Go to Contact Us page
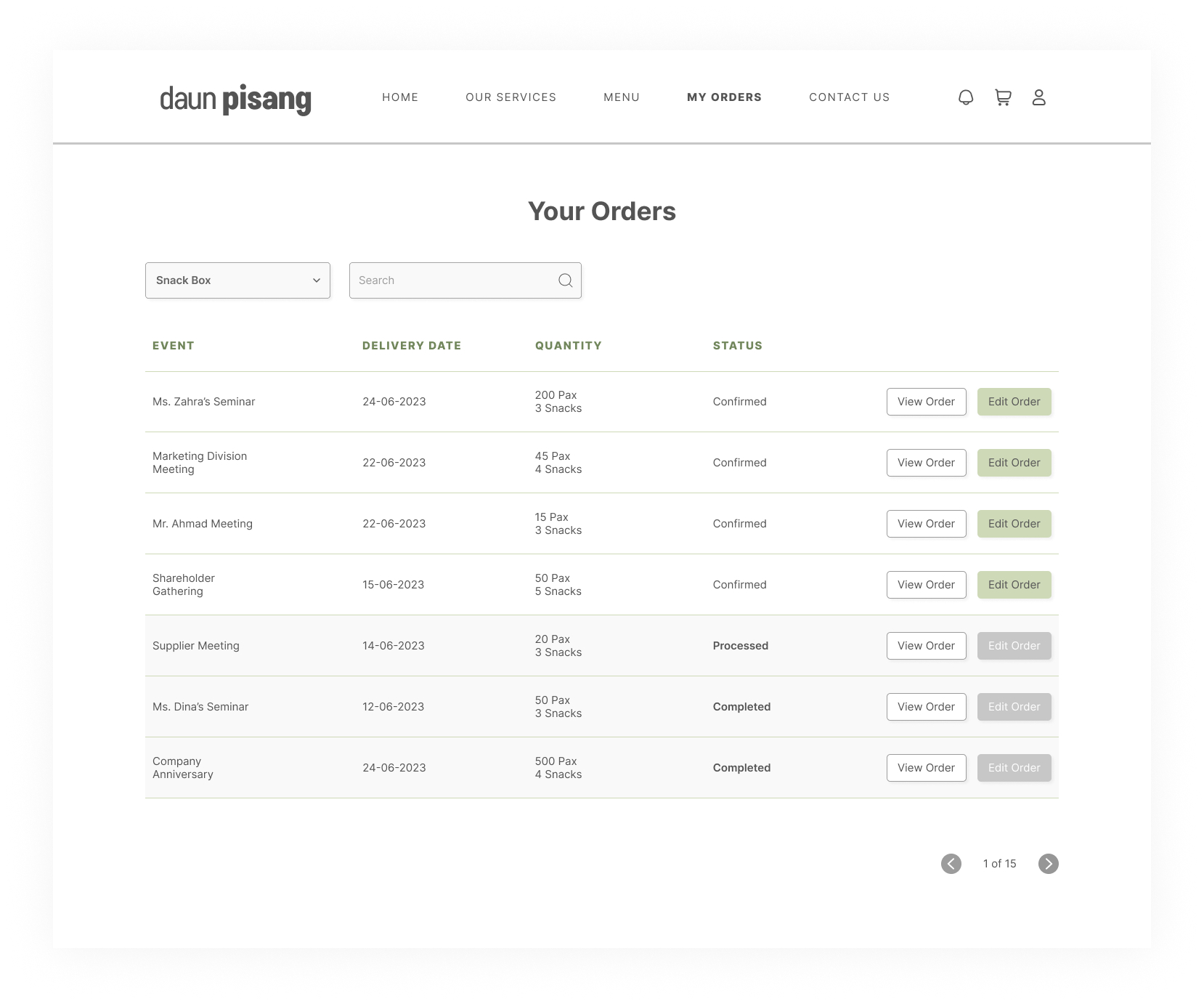1204x1004 pixels. pos(849,97)
